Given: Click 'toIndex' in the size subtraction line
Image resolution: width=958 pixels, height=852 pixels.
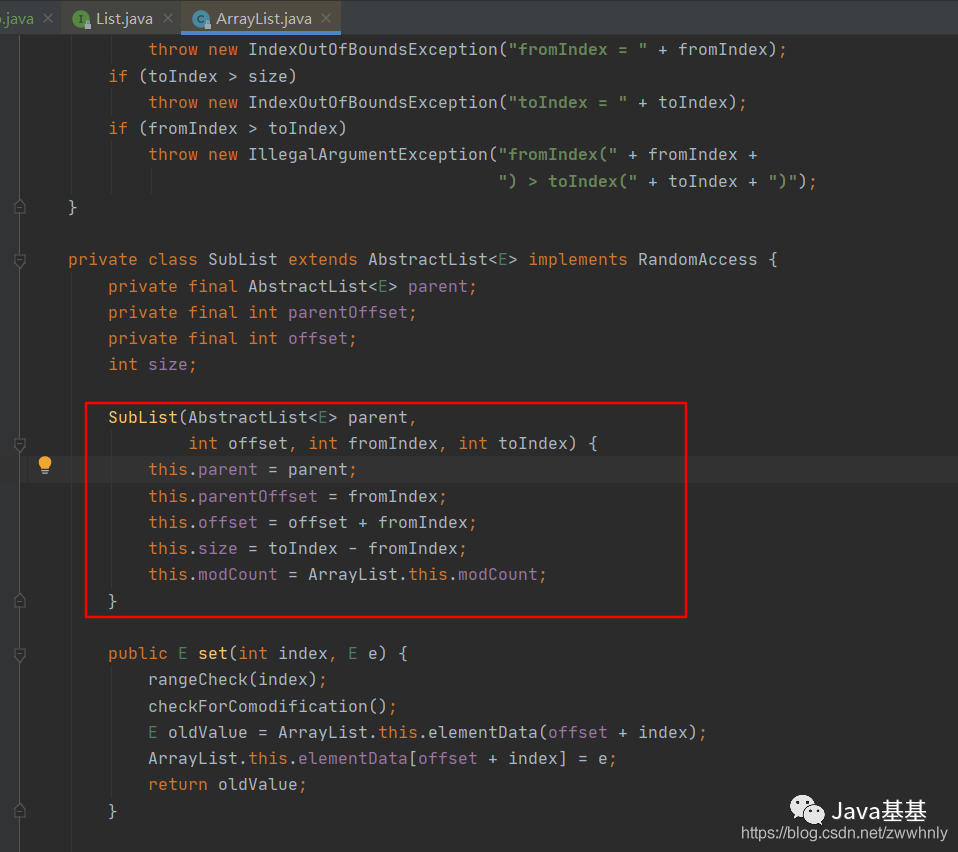Looking at the screenshot, I should tap(302, 548).
